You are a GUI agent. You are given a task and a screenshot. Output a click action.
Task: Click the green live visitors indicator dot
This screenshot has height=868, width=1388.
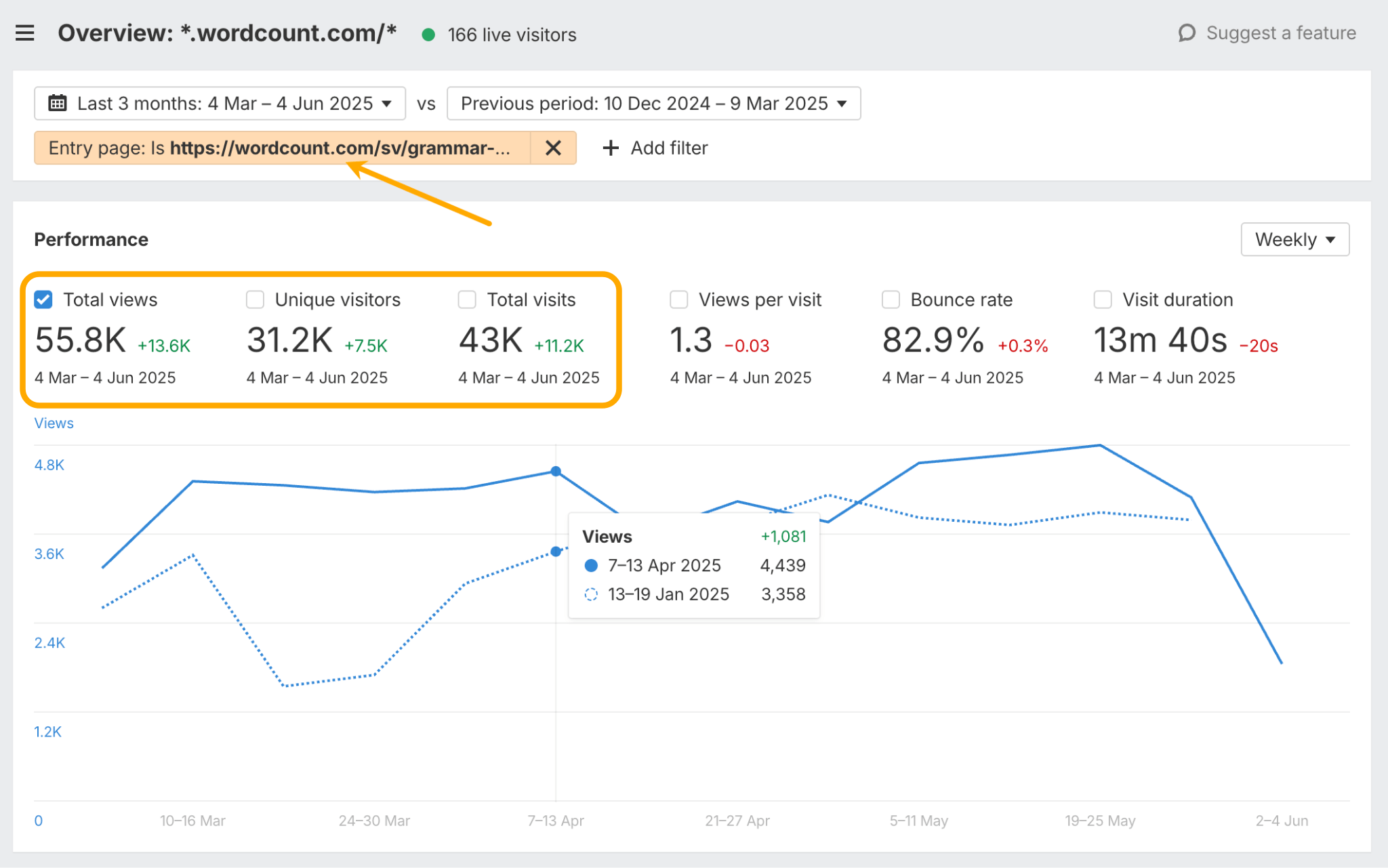tap(429, 34)
